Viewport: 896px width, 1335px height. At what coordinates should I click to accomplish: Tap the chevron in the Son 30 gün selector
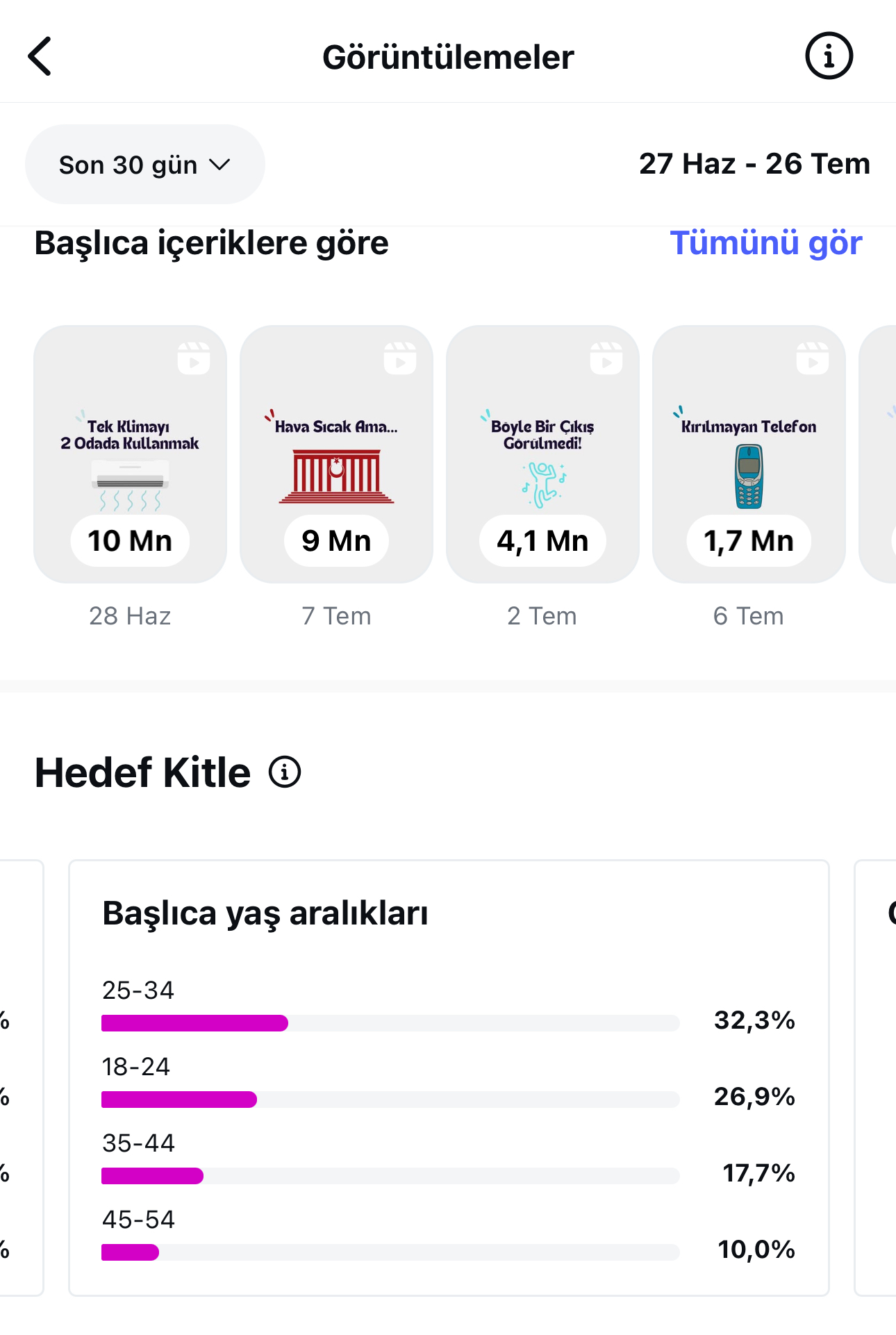coord(219,165)
